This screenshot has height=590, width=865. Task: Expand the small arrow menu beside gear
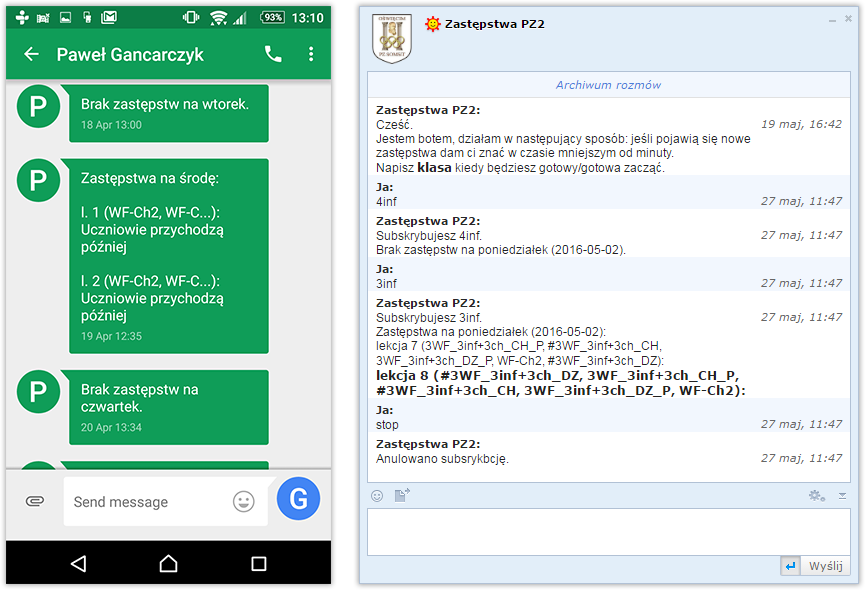(842, 495)
